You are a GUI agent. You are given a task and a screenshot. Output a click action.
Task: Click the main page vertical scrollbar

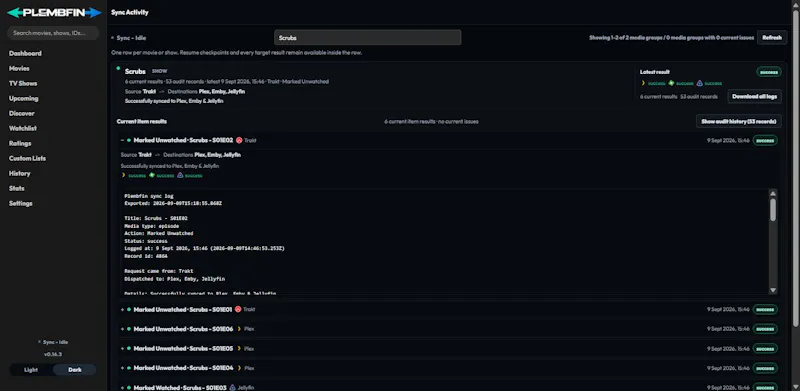coord(796,168)
